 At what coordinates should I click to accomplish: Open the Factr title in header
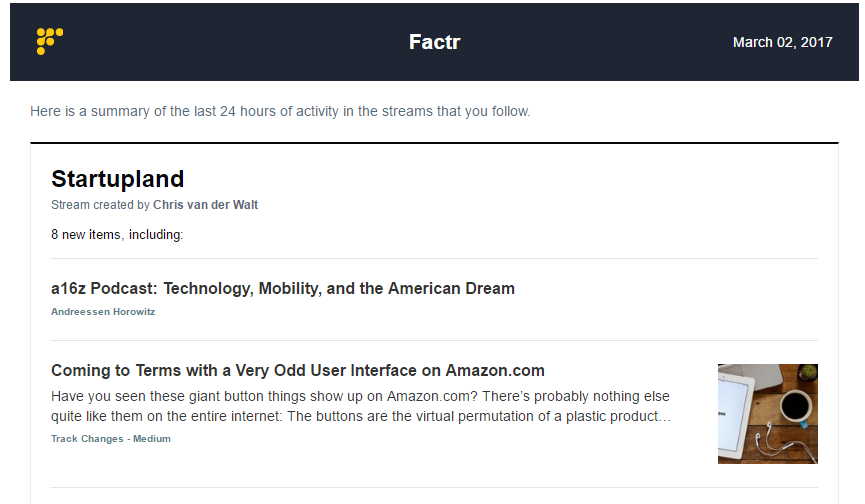click(434, 42)
